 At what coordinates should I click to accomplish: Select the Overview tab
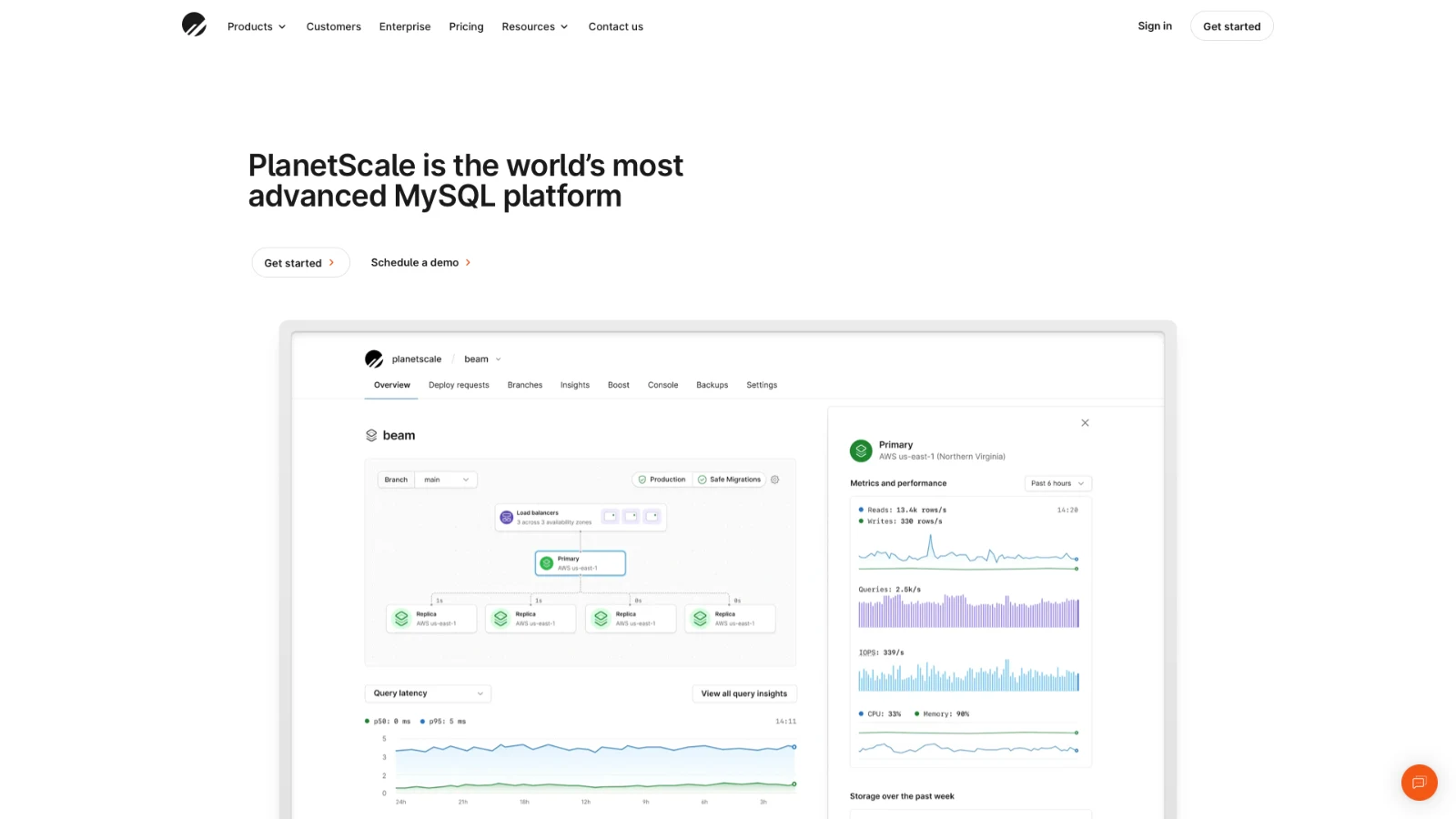(x=392, y=385)
